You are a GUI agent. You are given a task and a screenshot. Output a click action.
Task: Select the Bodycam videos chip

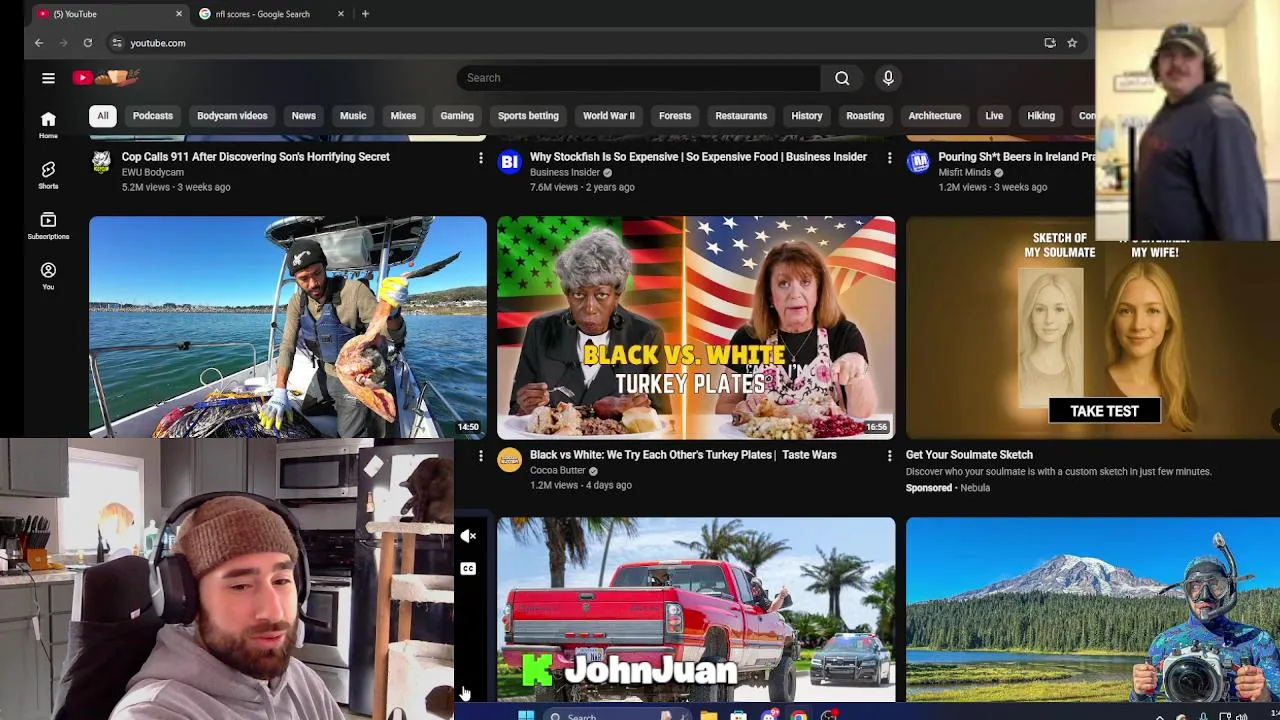point(232,116)
